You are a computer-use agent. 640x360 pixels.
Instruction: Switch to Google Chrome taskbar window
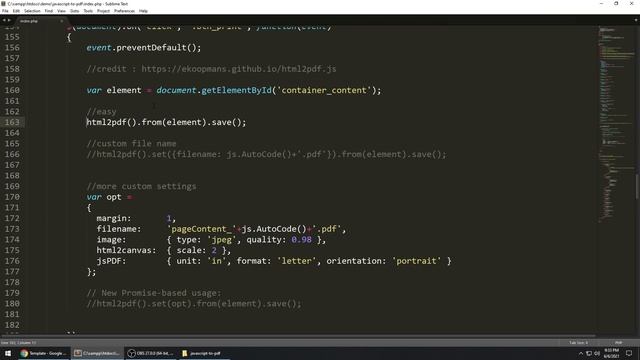[x=43, y=353]
